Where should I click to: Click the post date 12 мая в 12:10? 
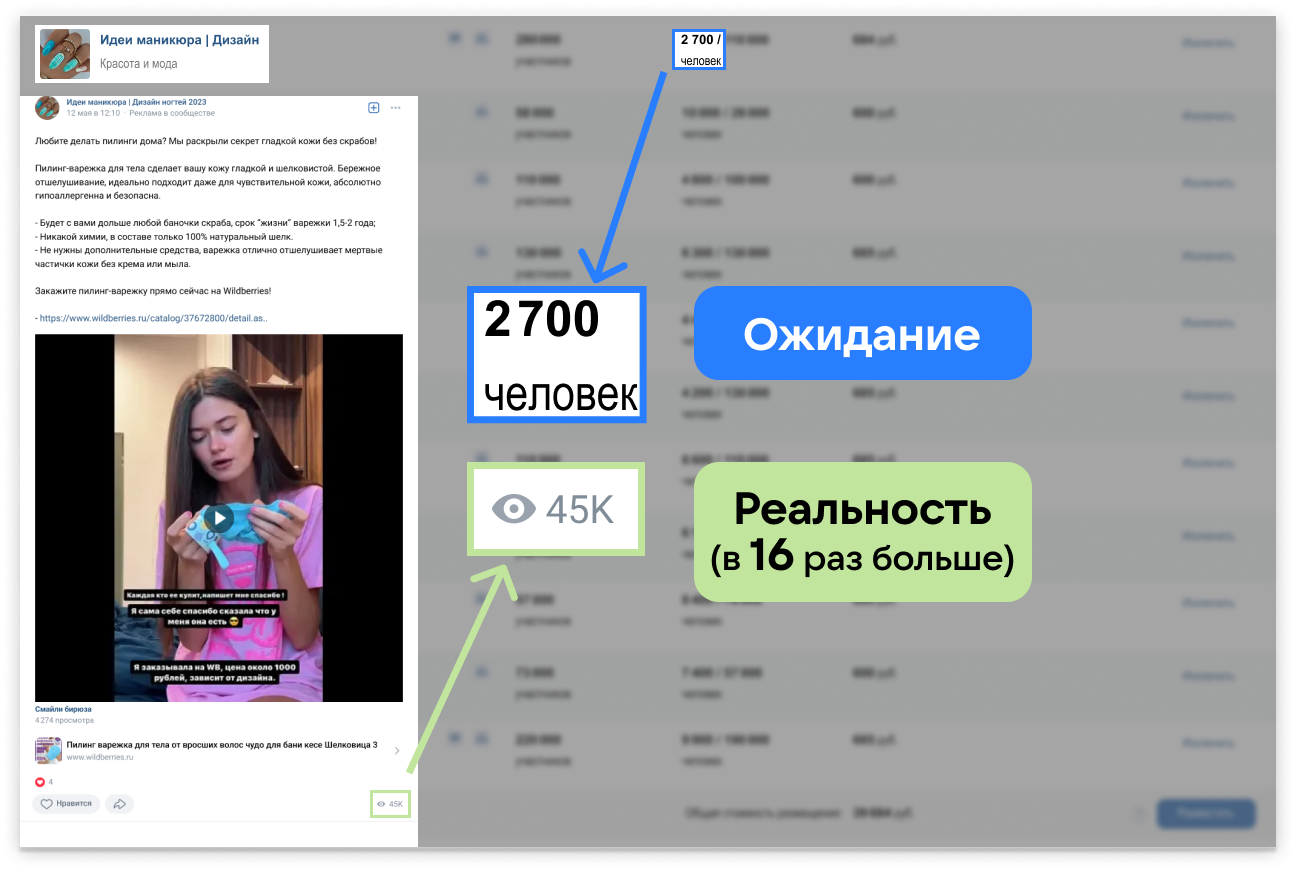[x=92, y=113]
